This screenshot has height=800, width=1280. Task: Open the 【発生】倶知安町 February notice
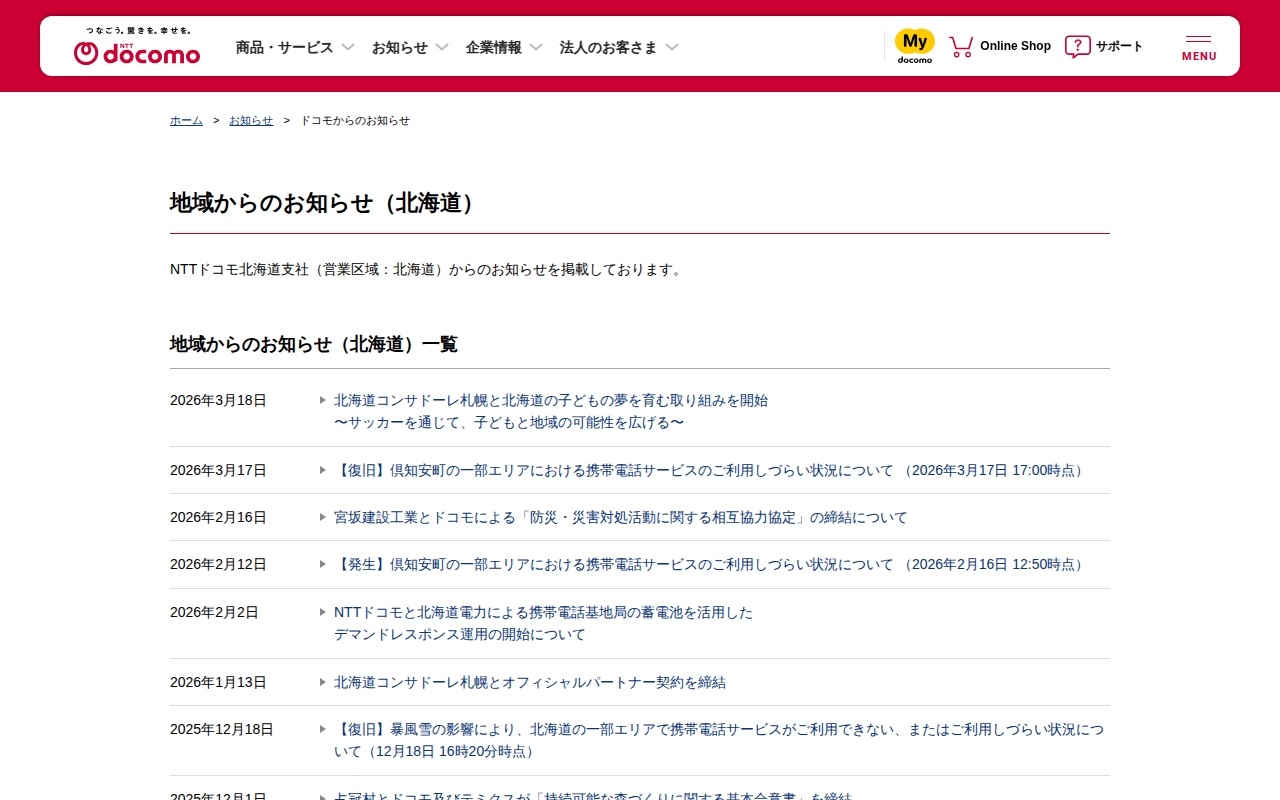711,564
